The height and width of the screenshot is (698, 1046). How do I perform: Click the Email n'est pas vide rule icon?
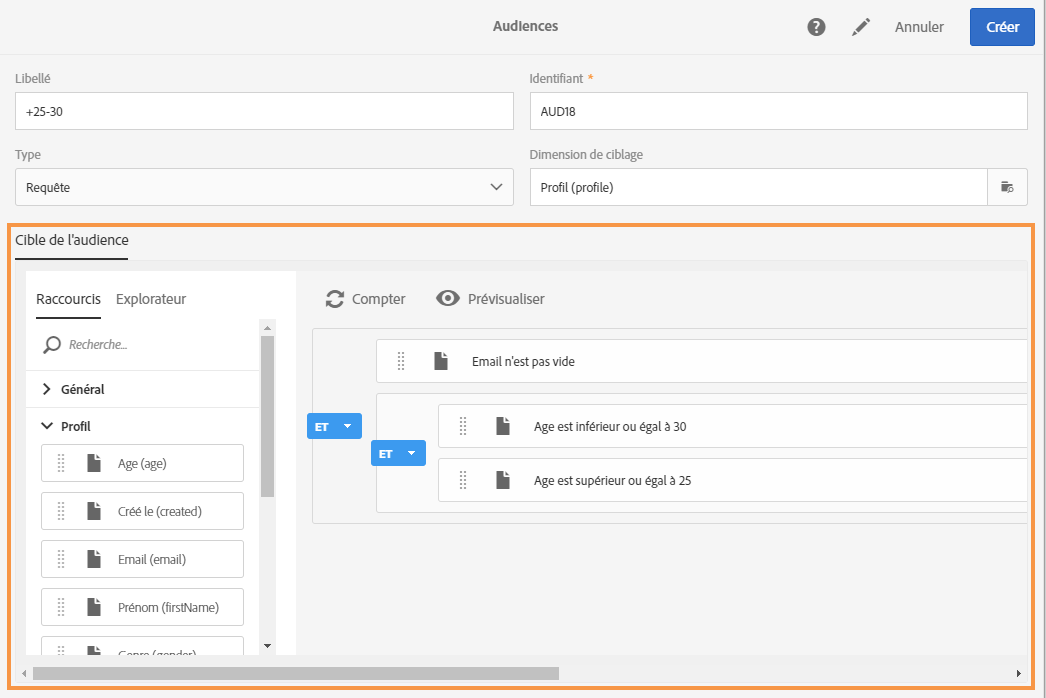click(441, 362)
